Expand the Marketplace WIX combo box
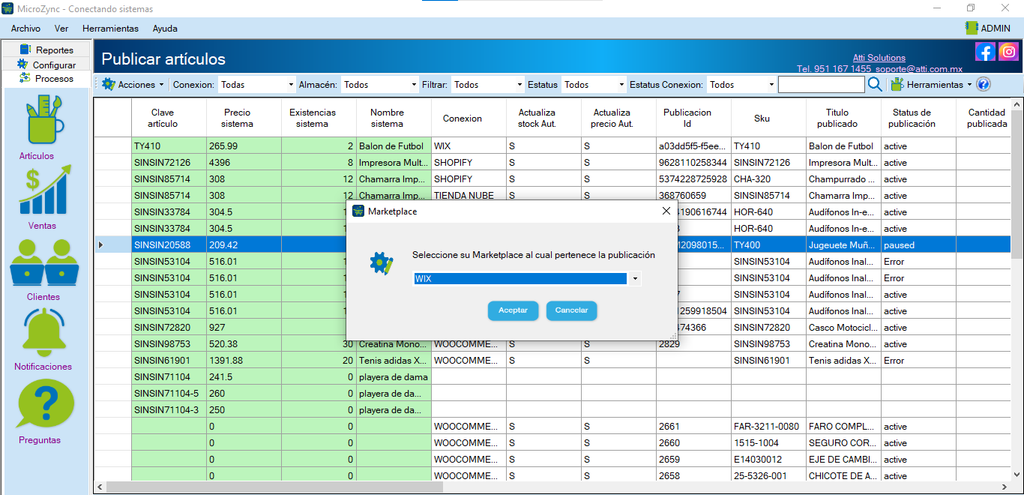The width and height of the screenshot is (1024, 495). pos(635,279)
